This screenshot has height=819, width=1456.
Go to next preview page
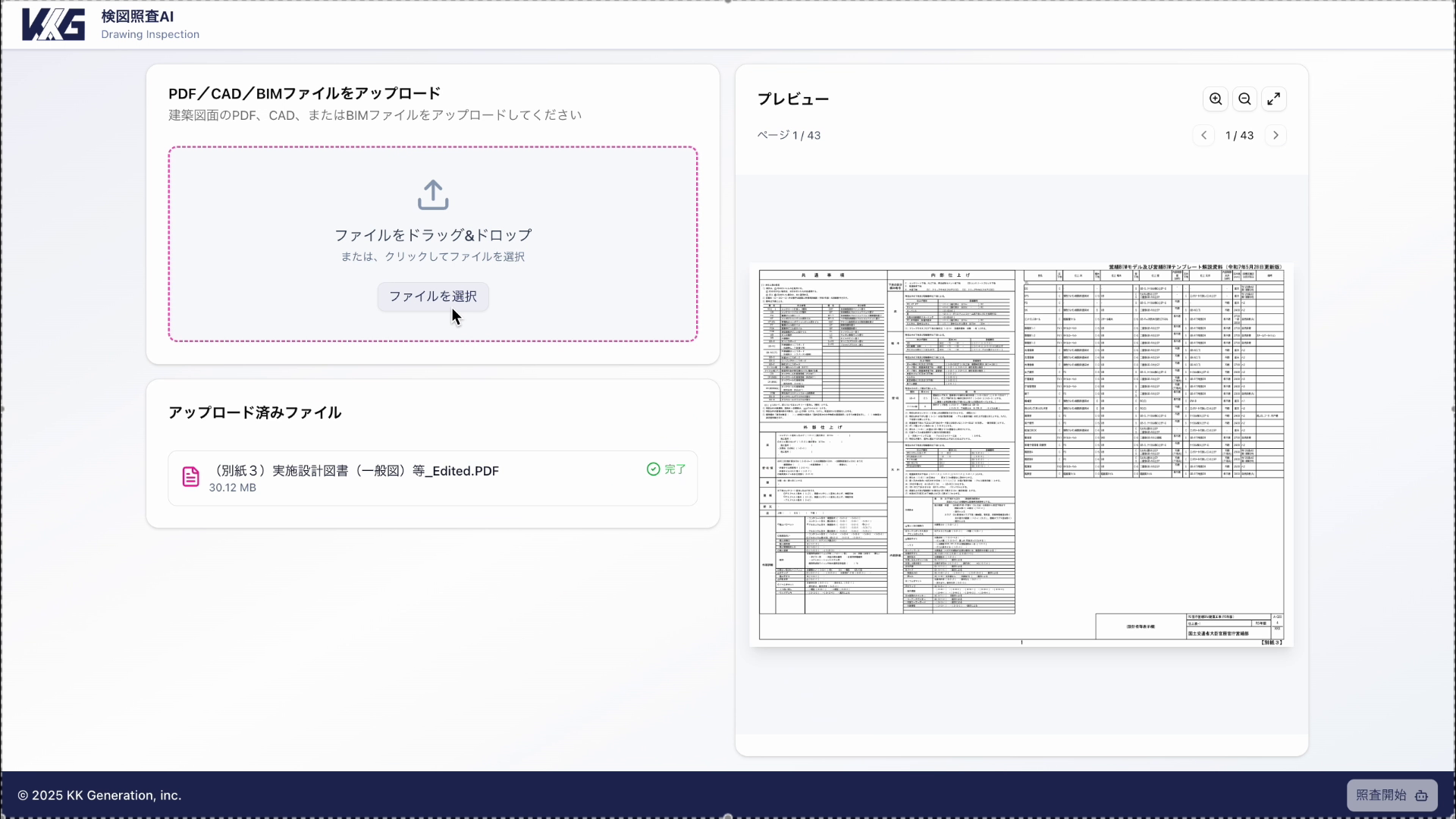[1276, 136]
